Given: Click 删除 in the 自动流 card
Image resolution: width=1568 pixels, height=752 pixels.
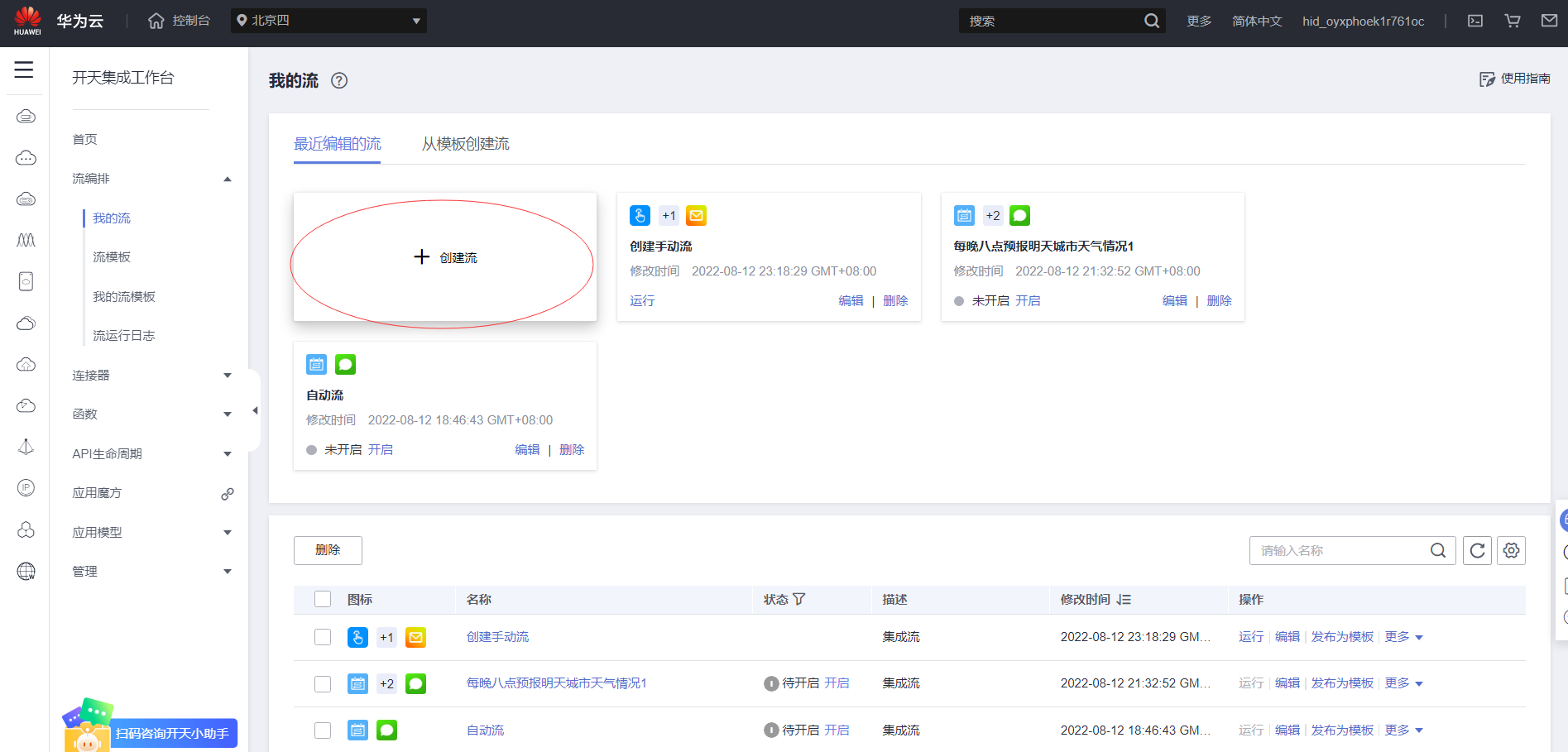Looking at the screenshot, I should pos(572,450).
